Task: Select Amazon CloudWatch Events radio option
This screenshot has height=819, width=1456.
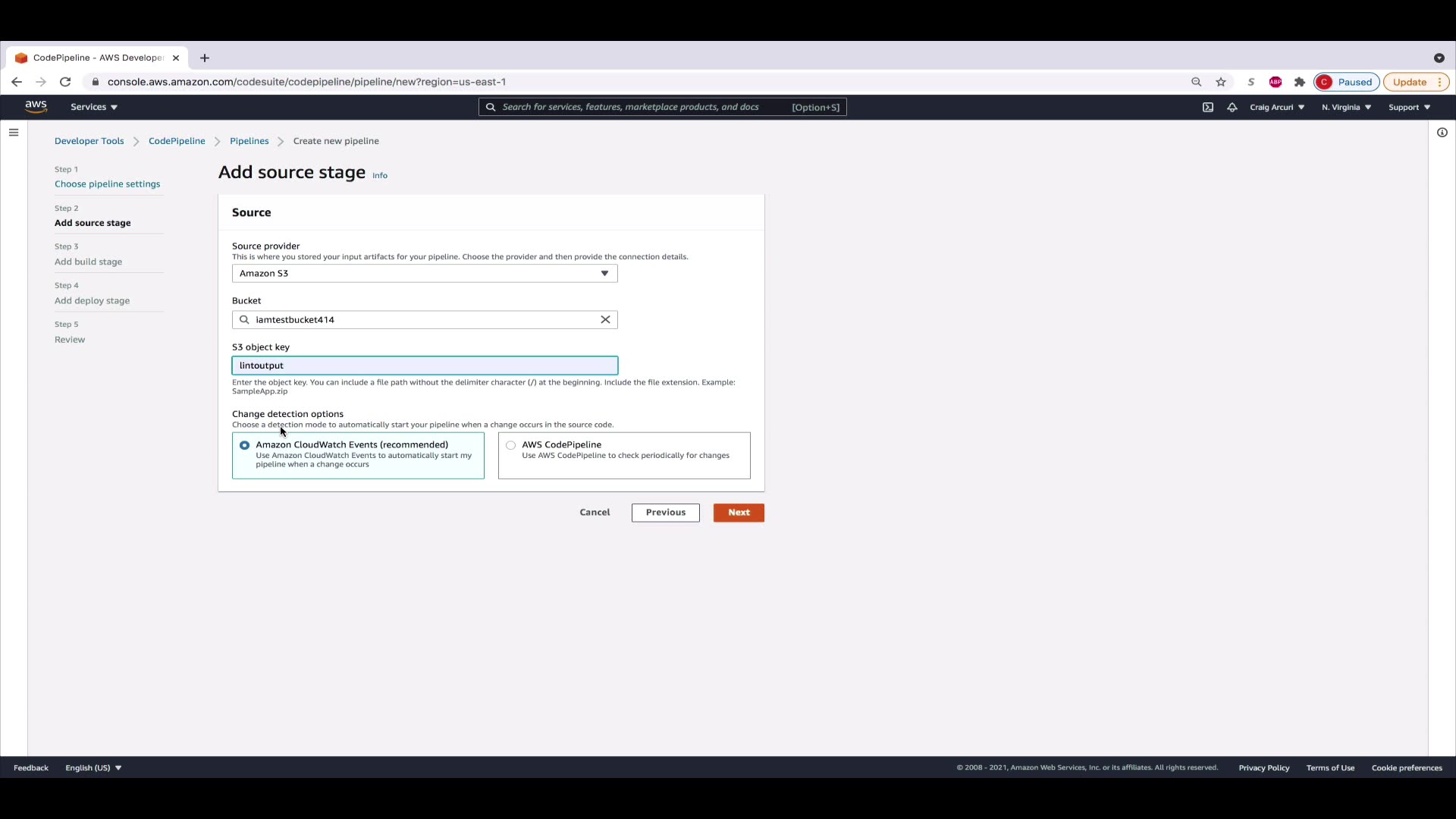Action: click(244, 445)
